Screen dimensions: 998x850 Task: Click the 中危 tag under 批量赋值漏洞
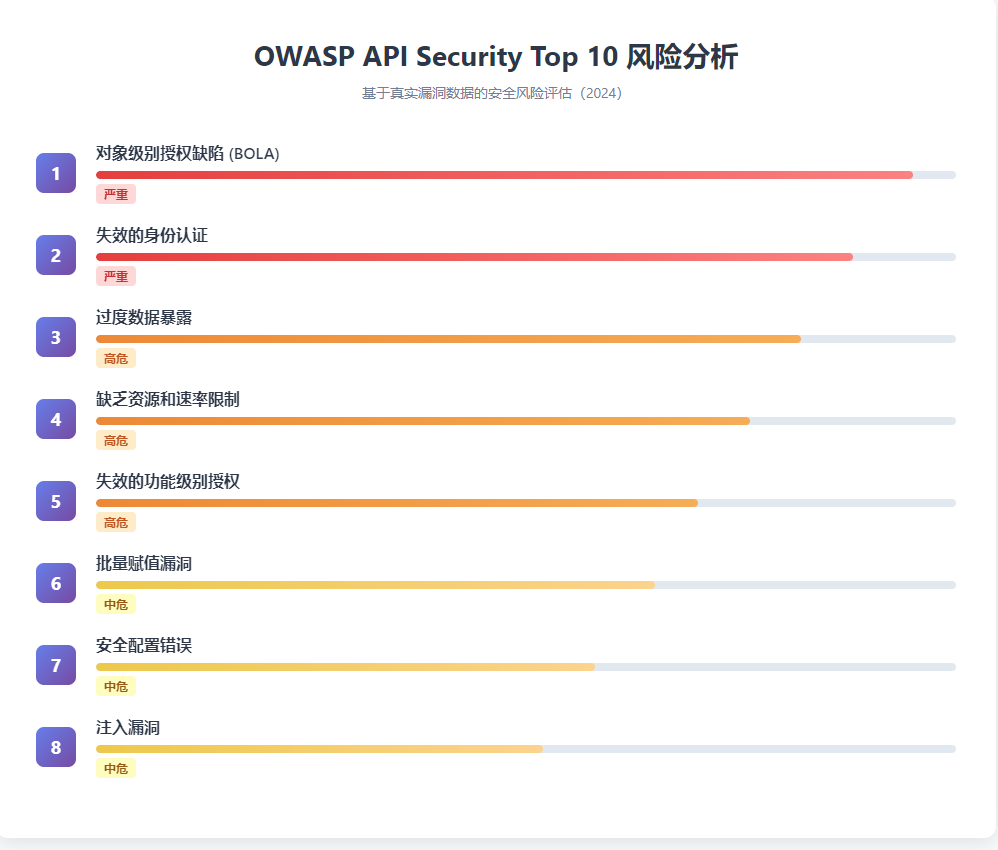click(116, 604)
